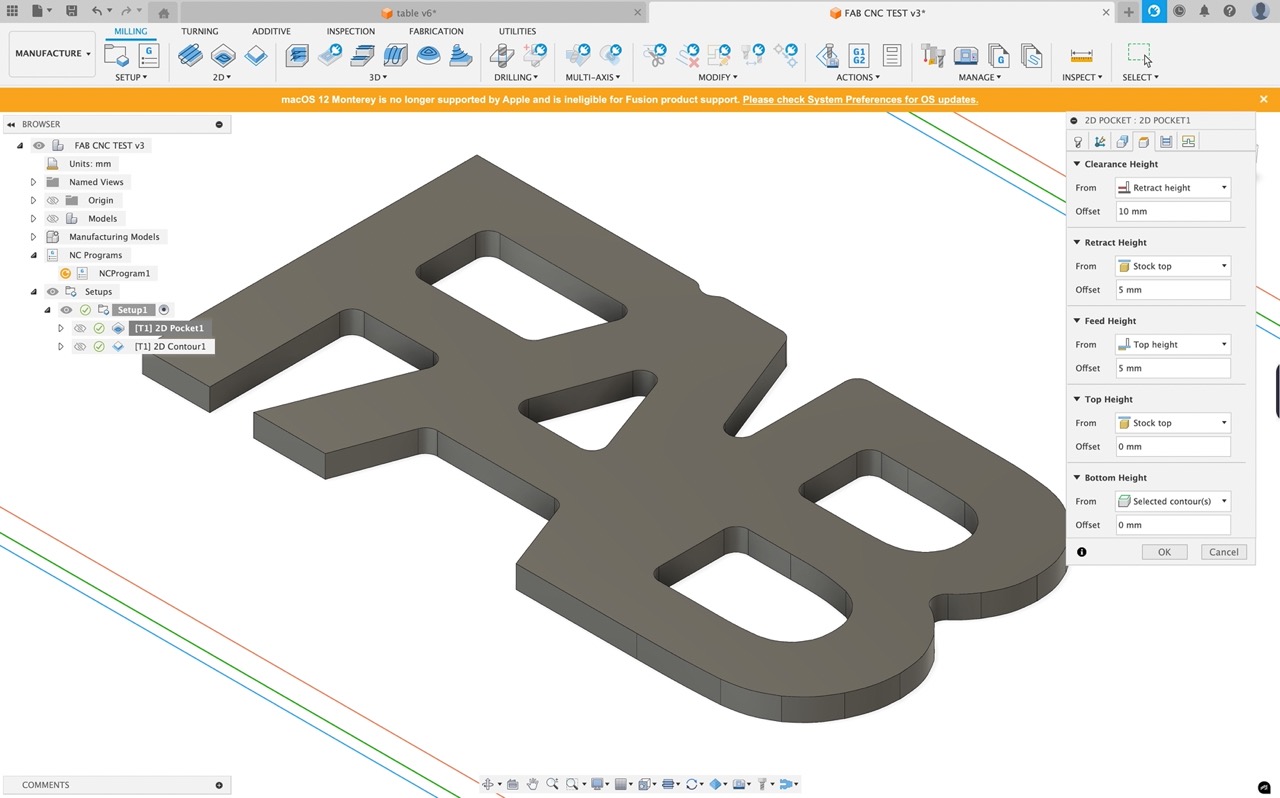
Task: Click the Retract Height Offset field
Action: [1172, 290]
